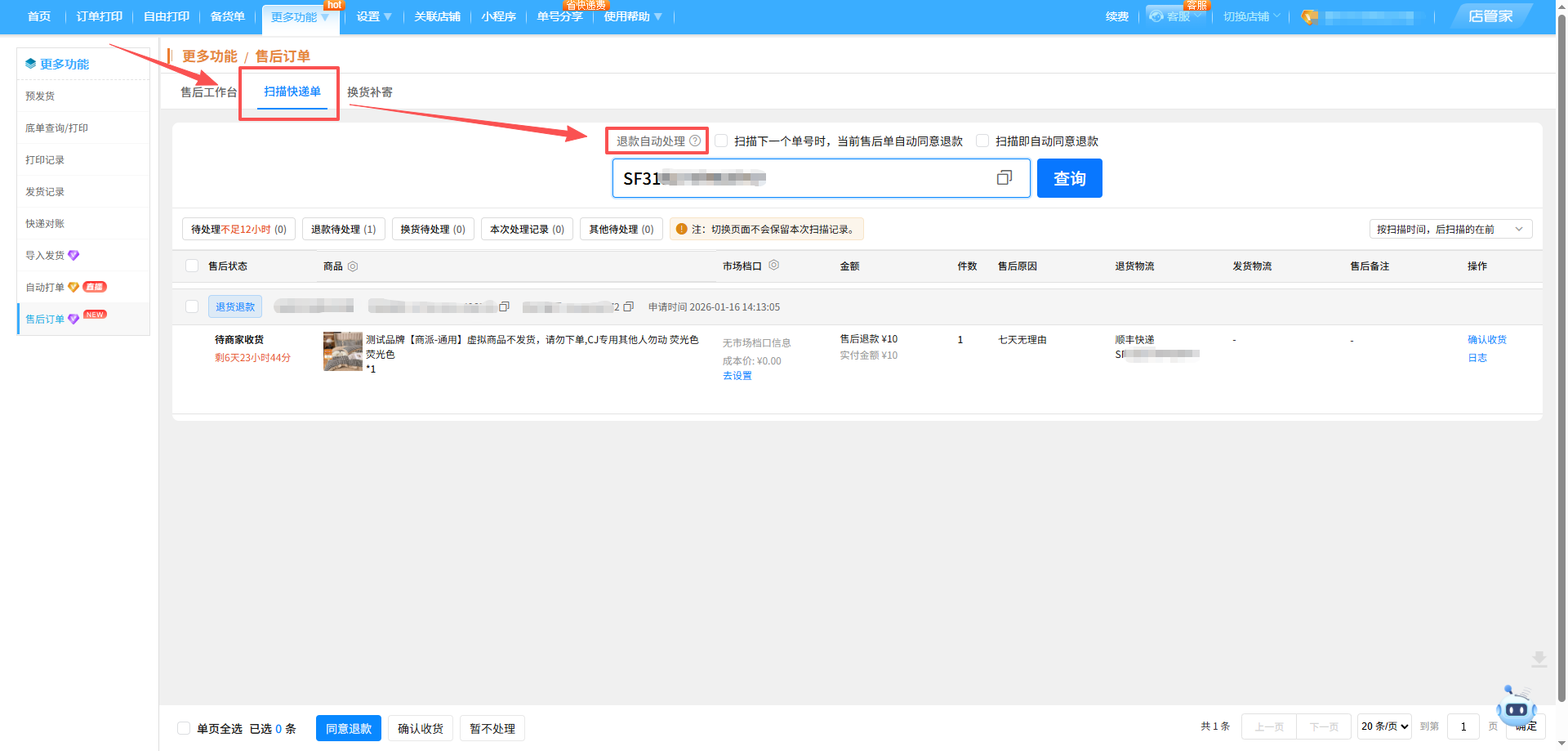Image resolution: width=1568 pixels, height=751 pixels.
Task: Enable 扫描即自动同意退款 checkbox
Action: click(x=982, y=141)
